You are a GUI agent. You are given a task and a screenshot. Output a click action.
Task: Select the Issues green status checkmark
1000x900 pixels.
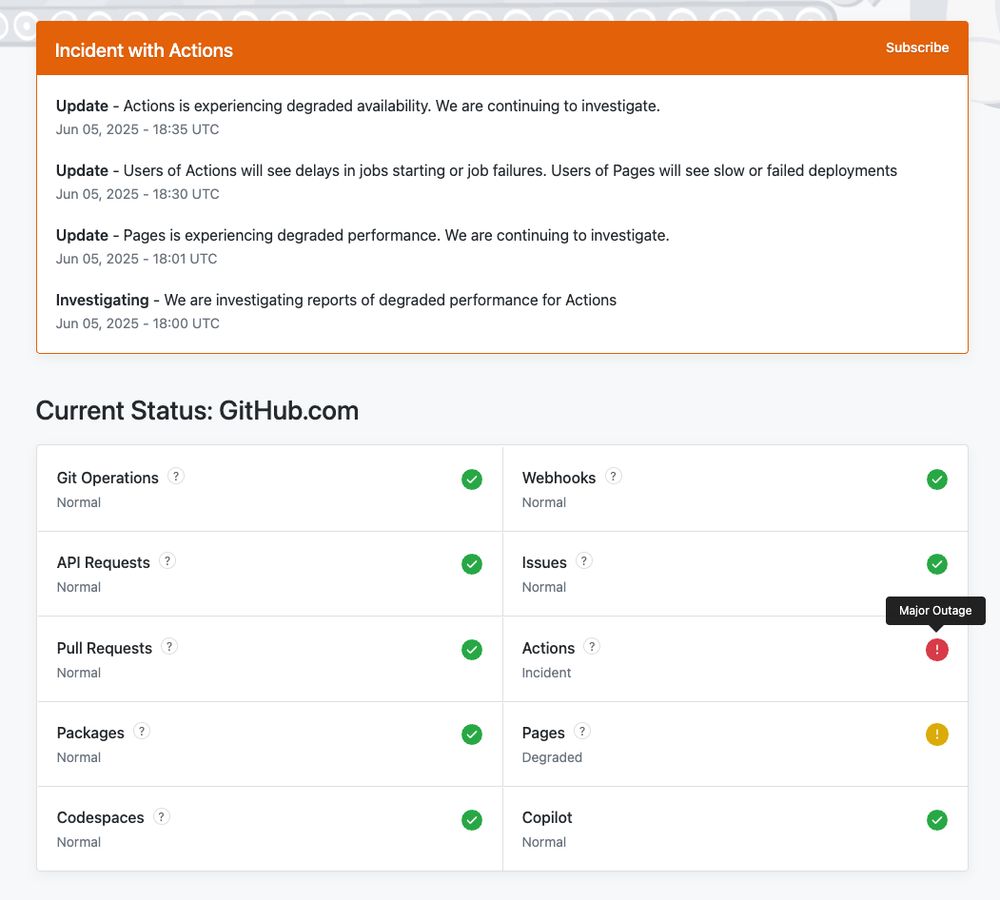[x=937, y=564]
